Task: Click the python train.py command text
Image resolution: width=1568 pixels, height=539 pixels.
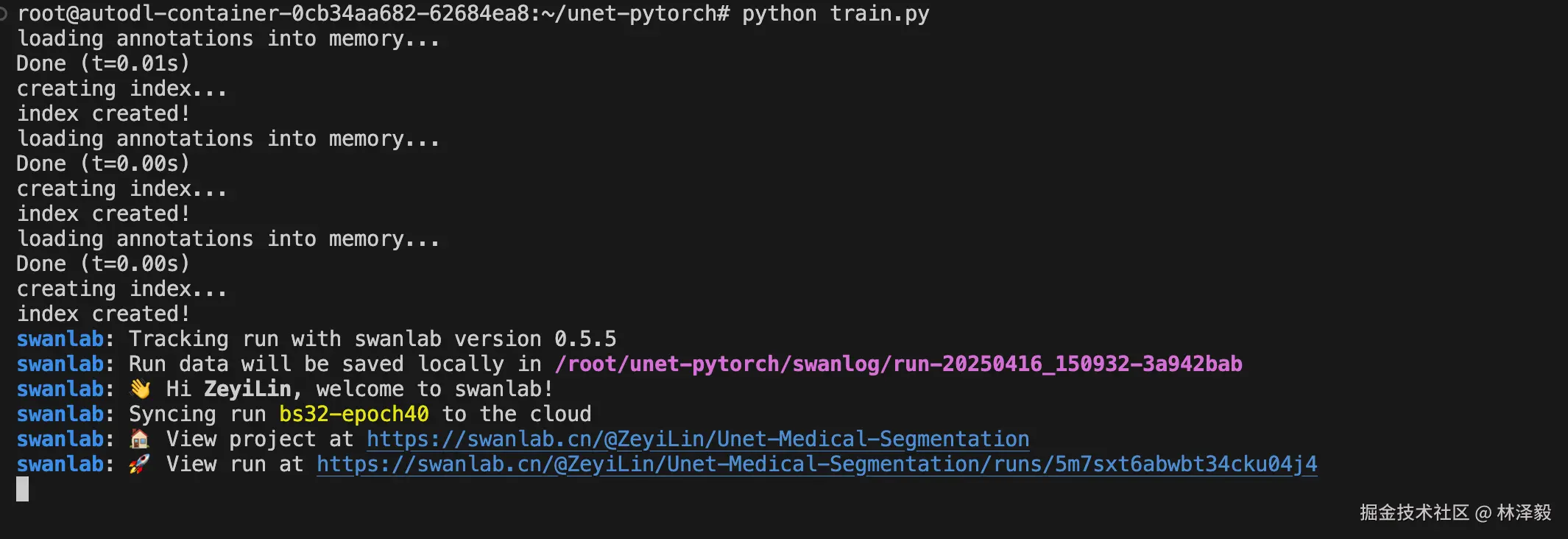Action: 835,14
